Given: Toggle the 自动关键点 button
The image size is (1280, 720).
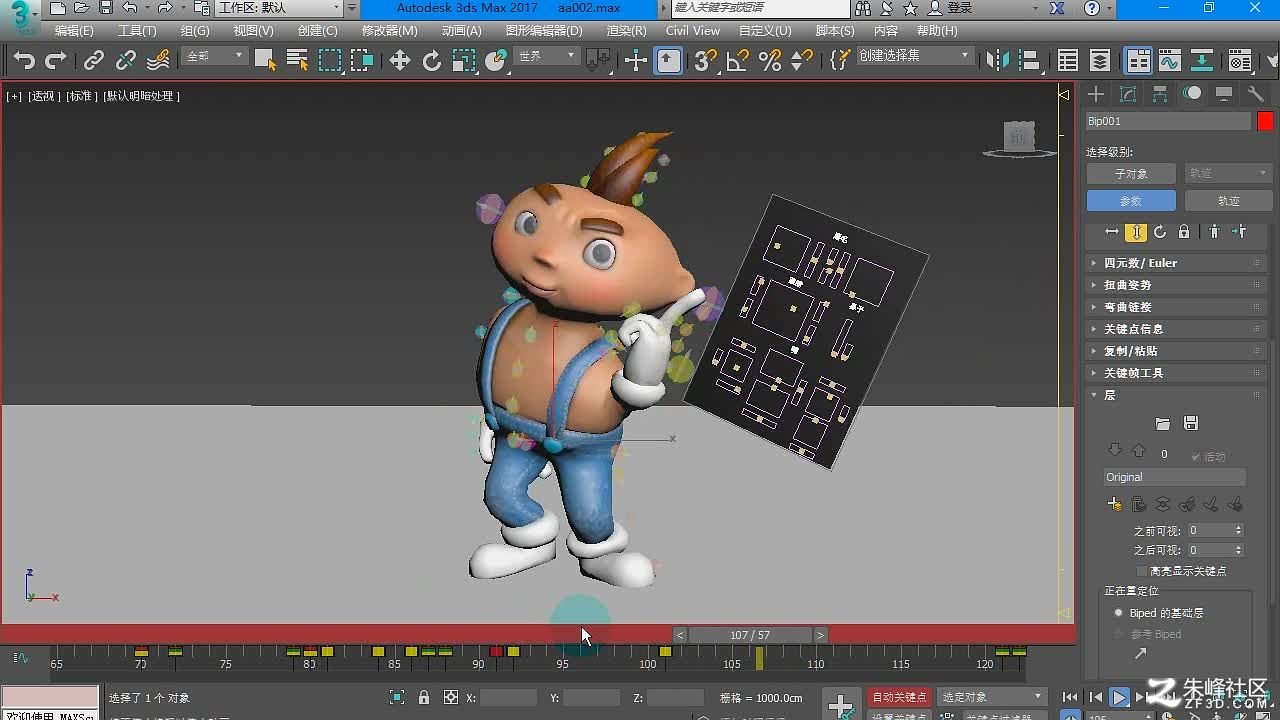Looking at the screenshot, I should coord(899,697).
